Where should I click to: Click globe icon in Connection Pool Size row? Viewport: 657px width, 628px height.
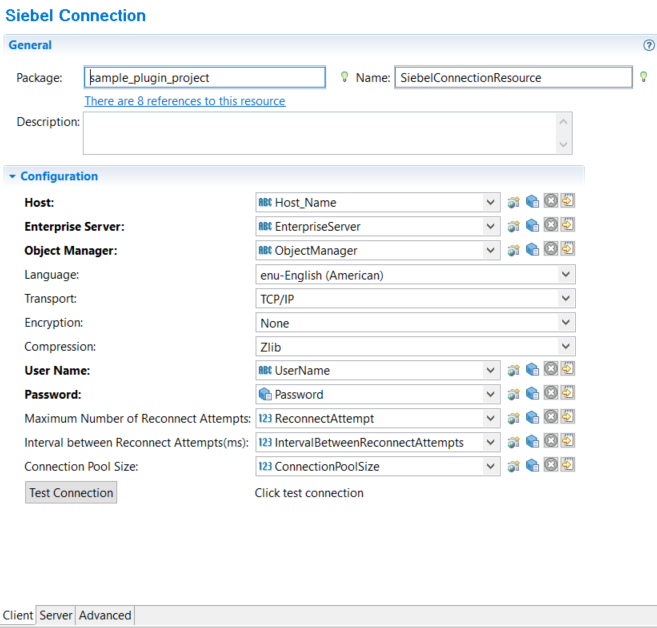514,466
